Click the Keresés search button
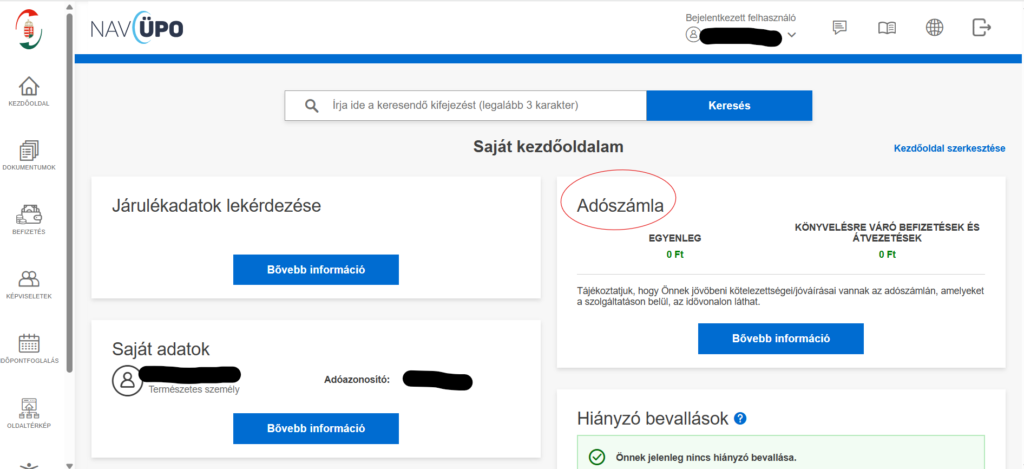Screen dimensions: 1024x469 729,105
